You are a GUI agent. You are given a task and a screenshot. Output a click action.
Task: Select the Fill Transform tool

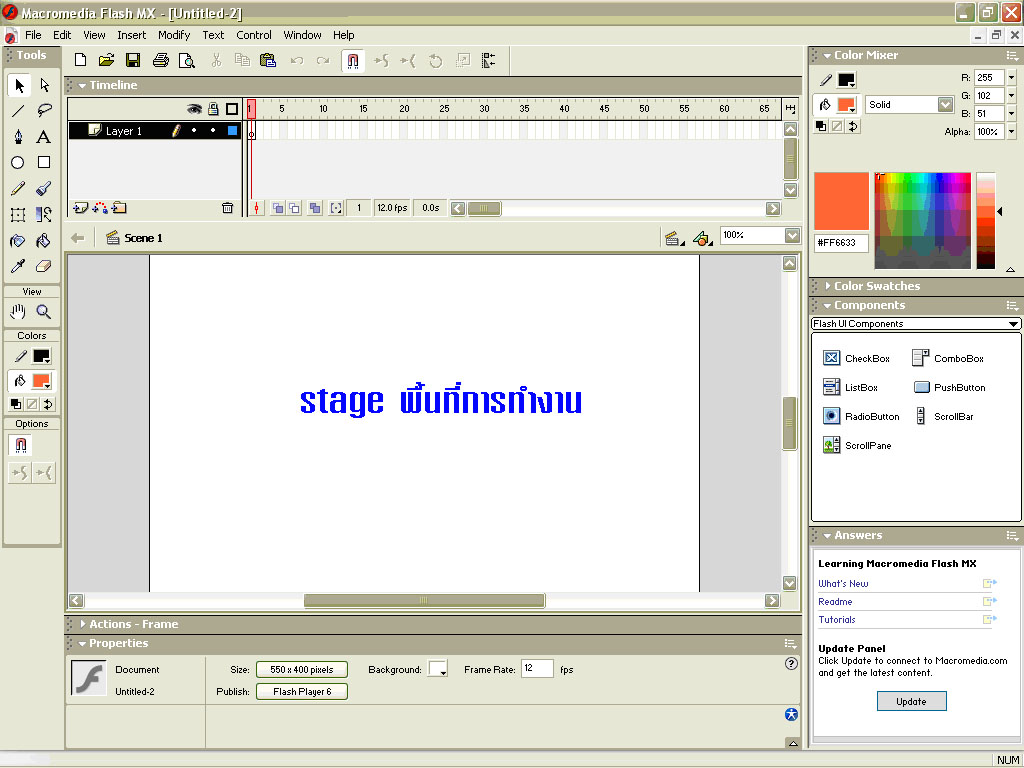pyautogui.click(x=44, y=215)
